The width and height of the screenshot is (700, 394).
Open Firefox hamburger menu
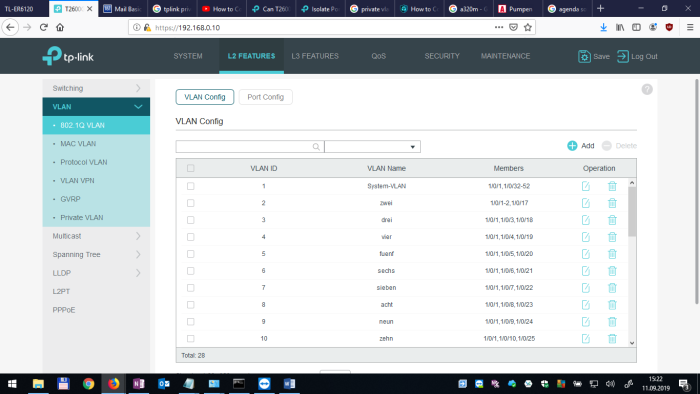pos(690,28)
